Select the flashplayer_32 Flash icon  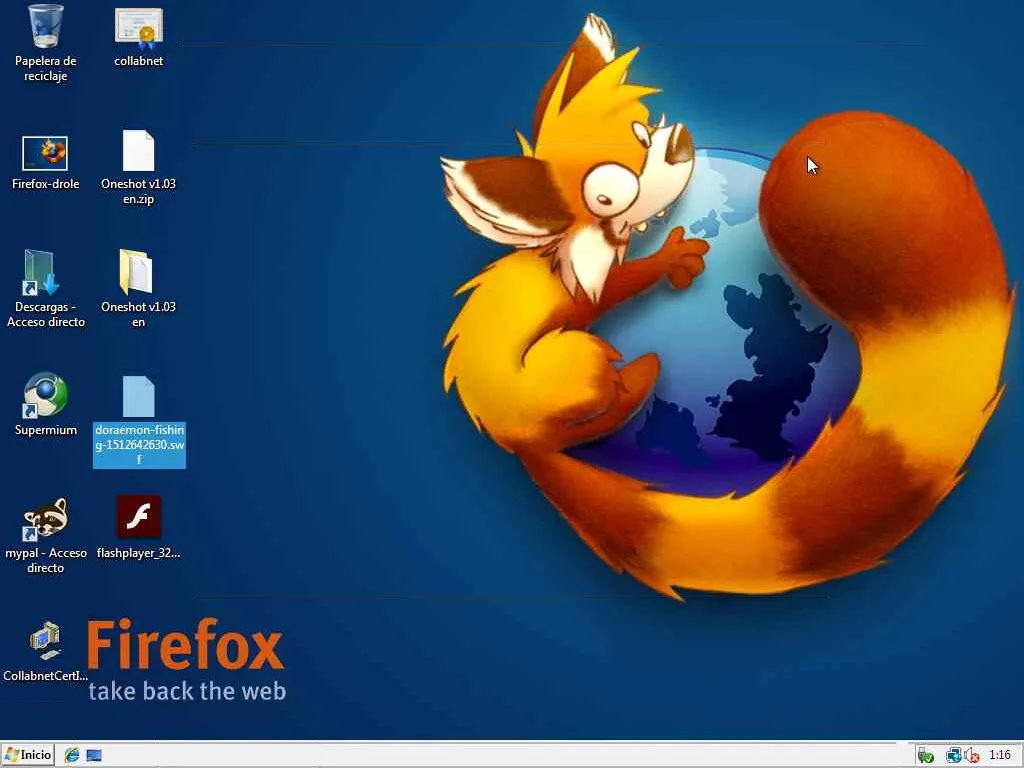[138, 516]
